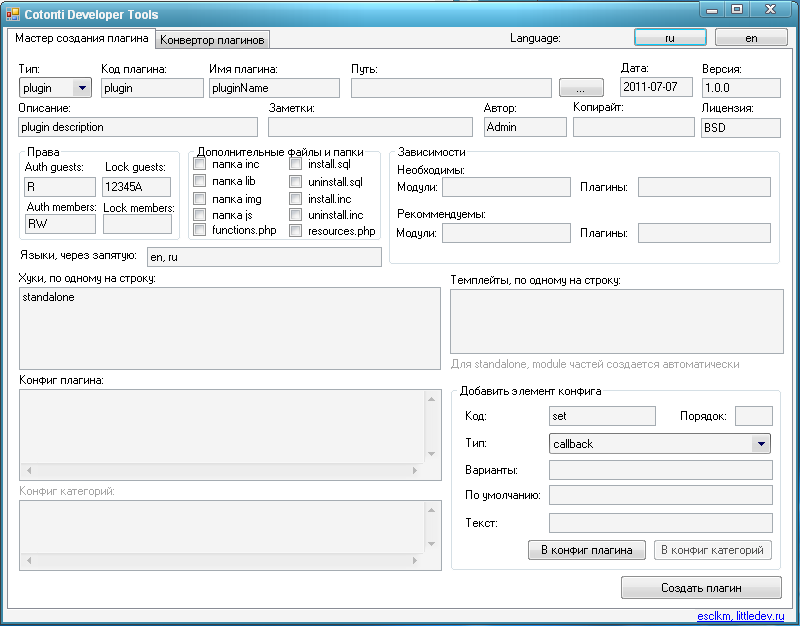Open the esclkm, littledev.ru link

click(x=740, y=616)
